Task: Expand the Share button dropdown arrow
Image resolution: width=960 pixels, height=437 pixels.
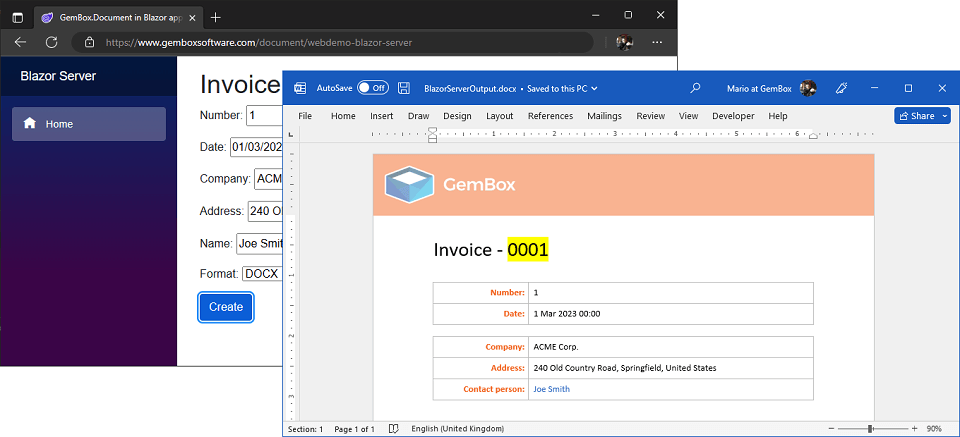Action: pyautogui.click(x=944, y=116)
